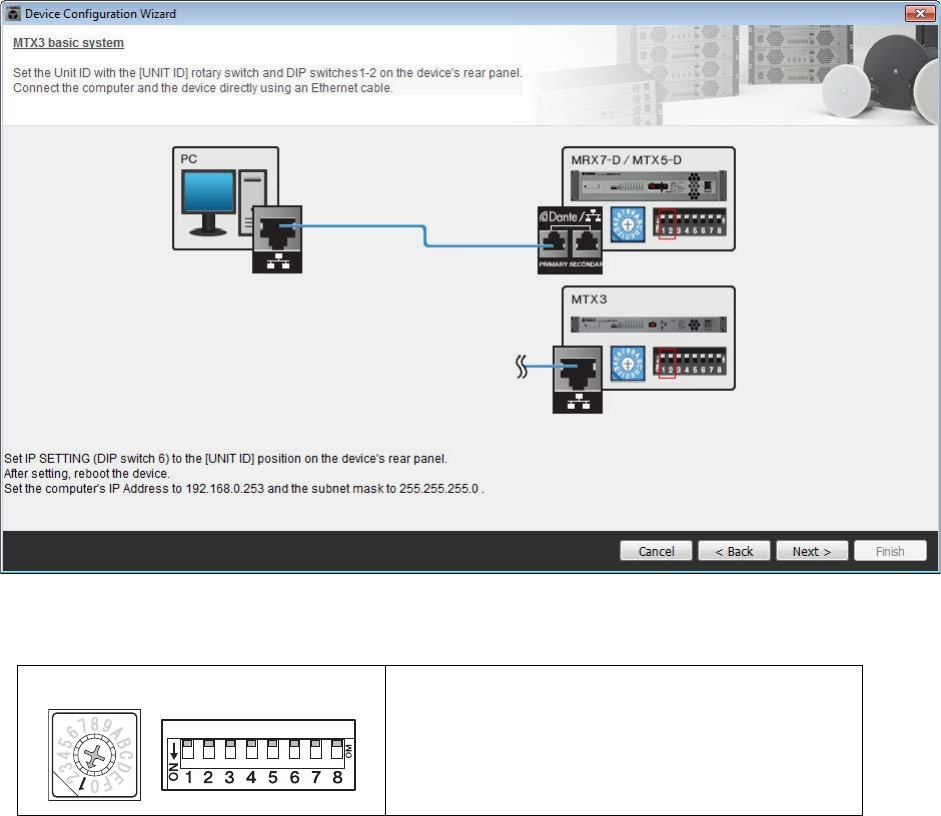Click the large UNIT ID rotary switch diagram

pos(94,755)
